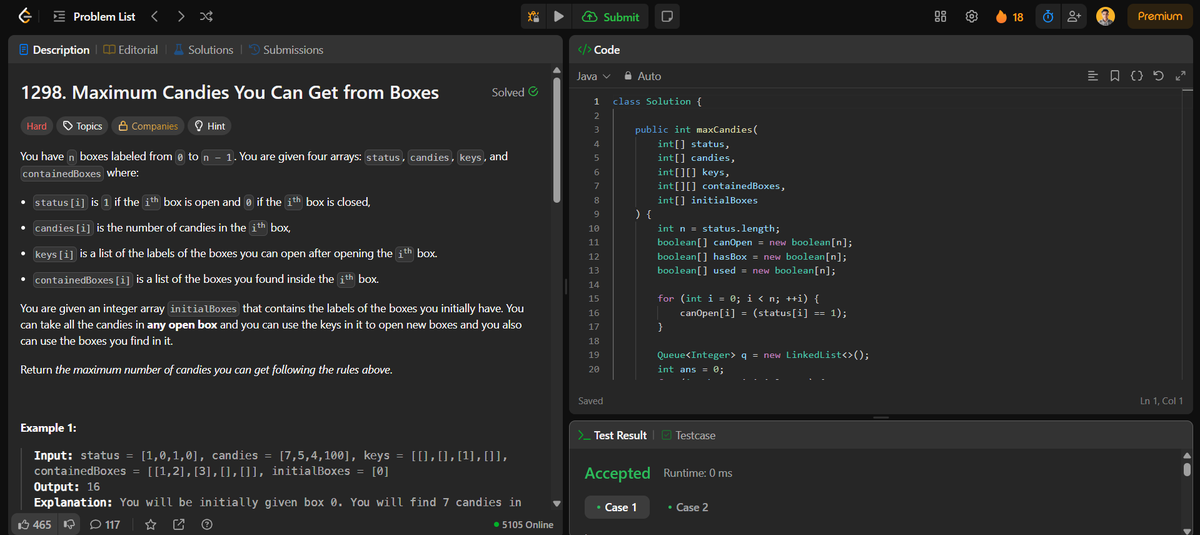Like the problem with thumbs-up 465
1200x535 pixels.
click(36, 525)
